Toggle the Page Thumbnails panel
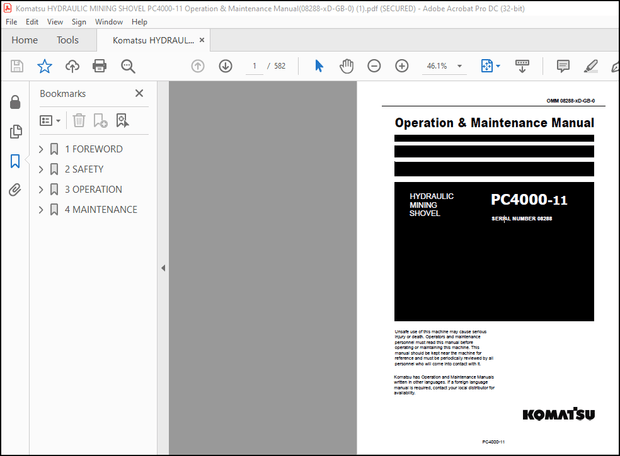 15,132
